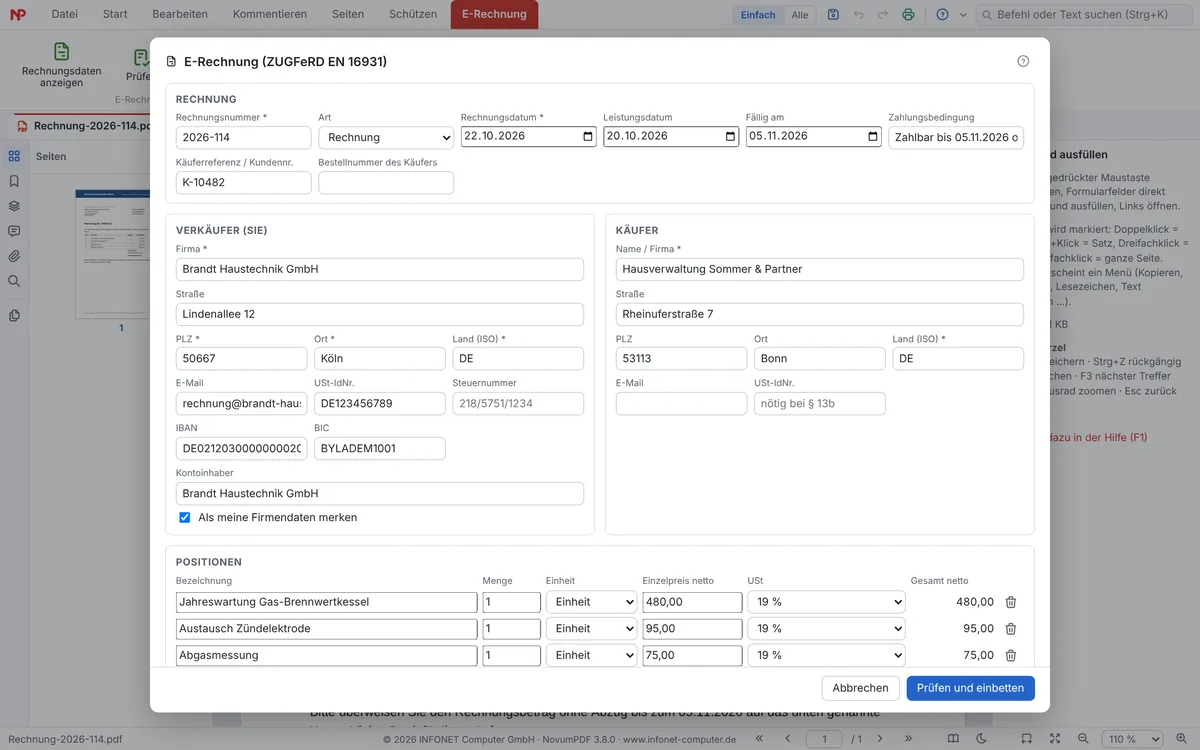Uncheck Als meine Firmendaten merken

[184, 518]
